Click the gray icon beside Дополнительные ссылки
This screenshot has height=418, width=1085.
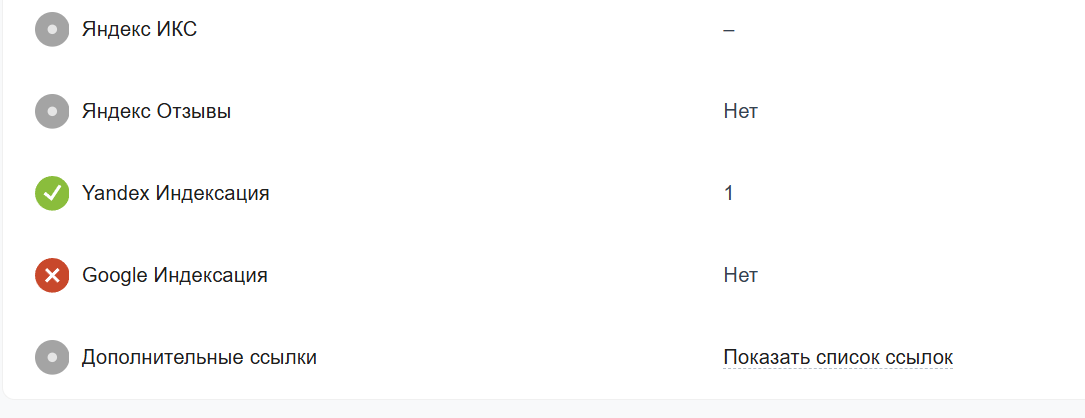coord(52,357)
